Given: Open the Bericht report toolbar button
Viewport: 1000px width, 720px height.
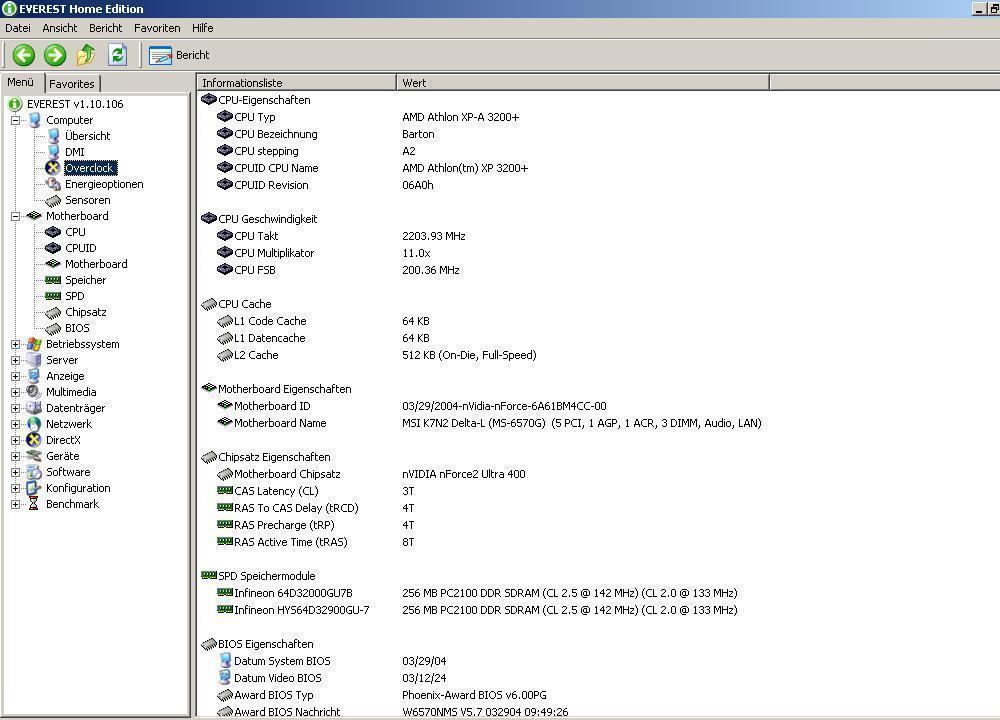Looking at the screenshot, I should pos(179,55).
